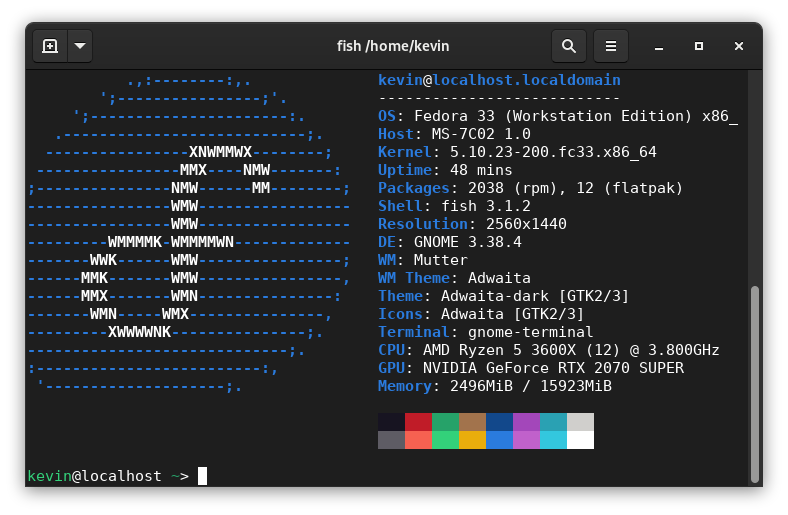Click GPU line 'NVIDIA GeForce RTX 2070 SUPER'
Screen dimensions: 788x515
click(553, 368)
